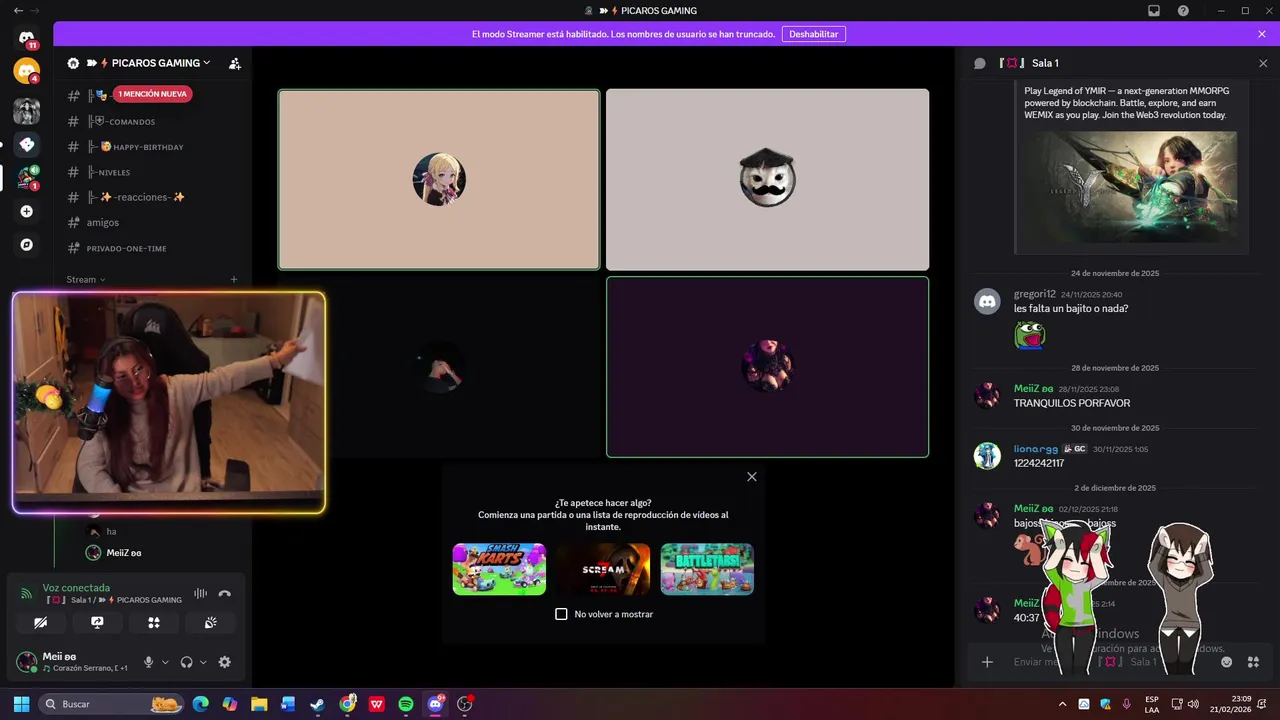Select the mustache avatar video tile
The width and height of the screenshot is (1280, 720).
(x=767, y=180)
